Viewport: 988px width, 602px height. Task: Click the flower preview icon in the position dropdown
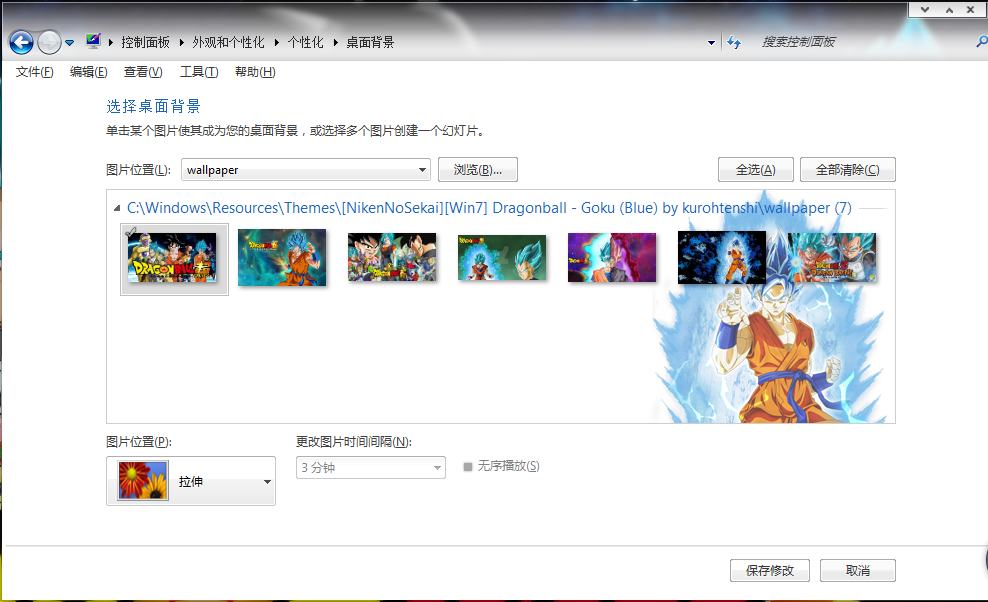[x=143, y=480]
